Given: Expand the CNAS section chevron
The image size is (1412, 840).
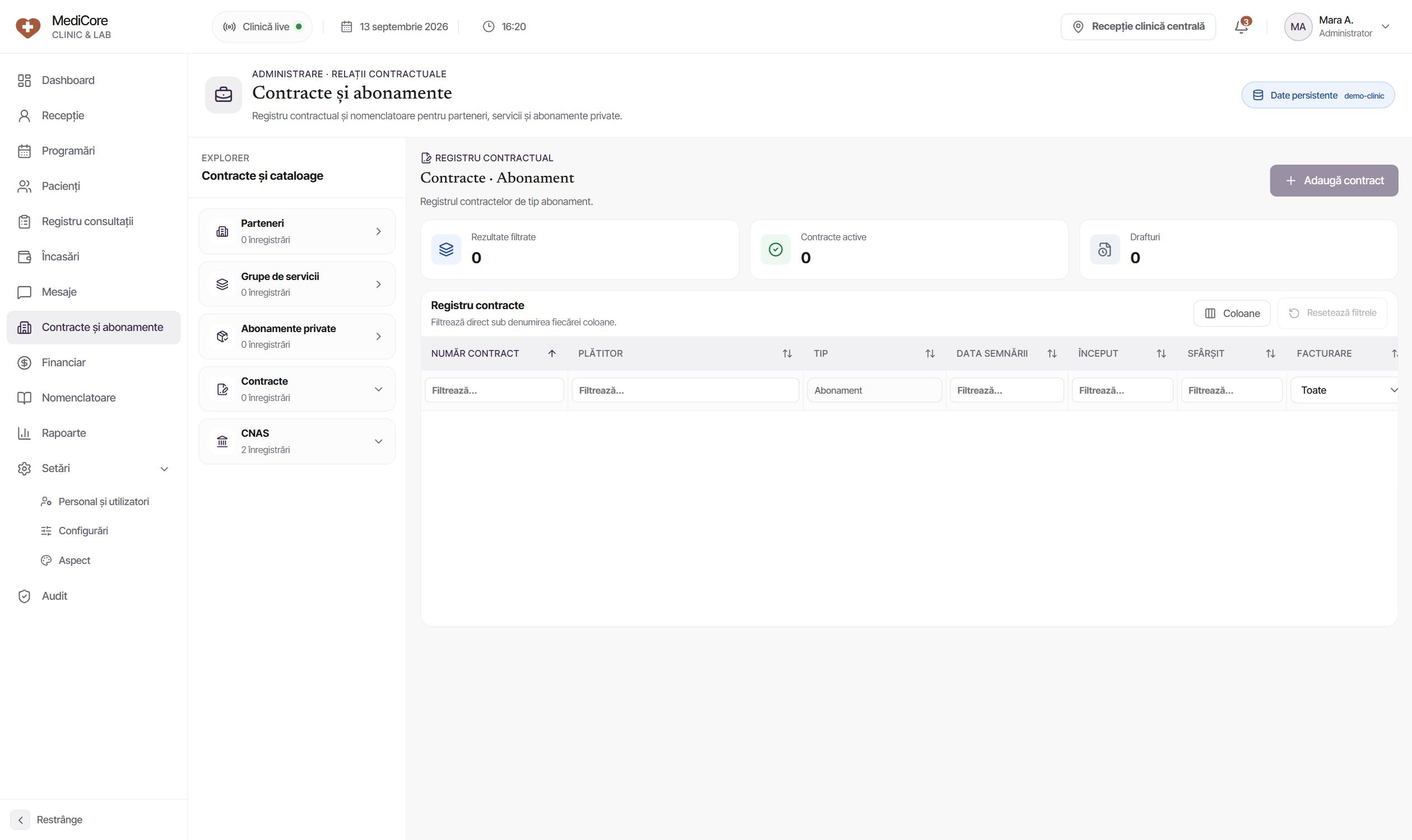Looking at the screenshot, I should tap(378, 441).
